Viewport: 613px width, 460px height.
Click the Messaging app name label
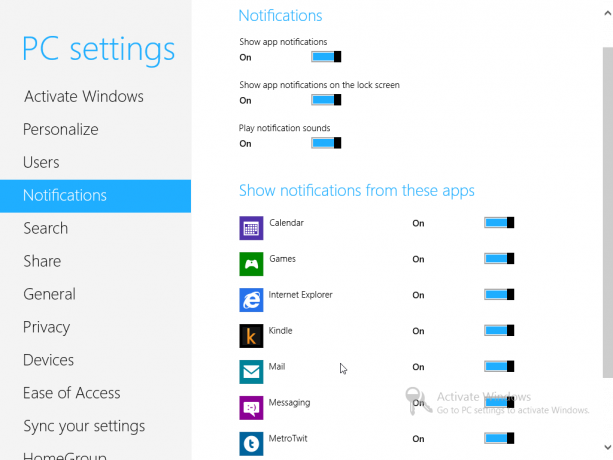coord(289,403)
